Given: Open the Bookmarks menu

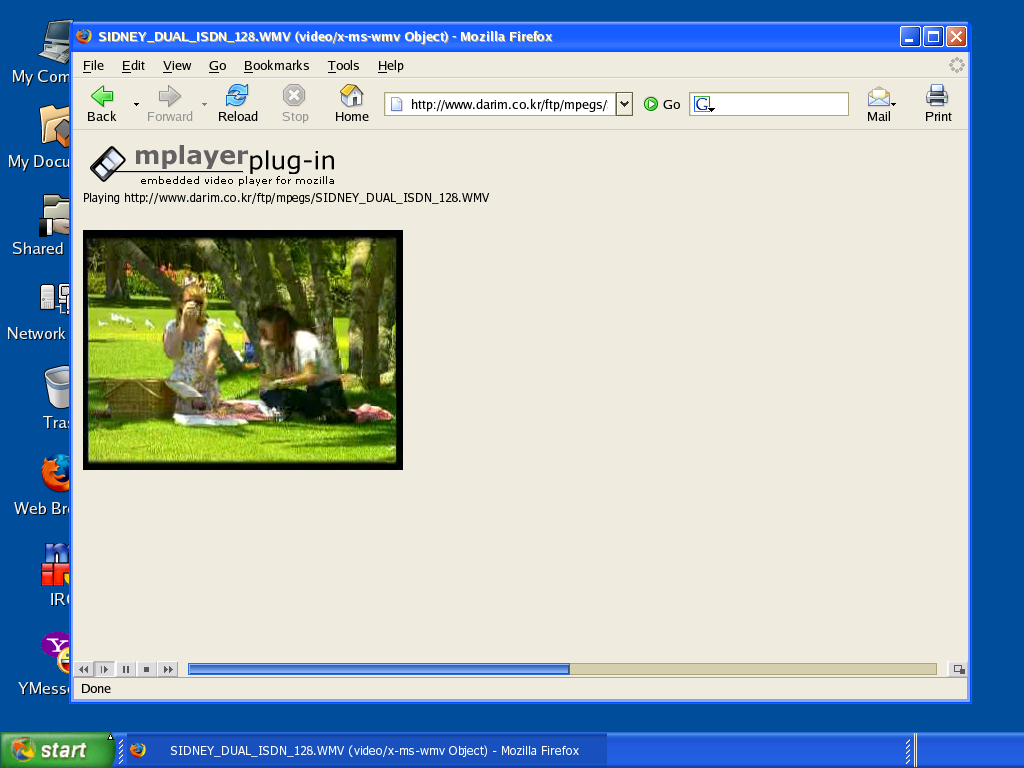Looking at the screenshot, I should coord(276,65).
